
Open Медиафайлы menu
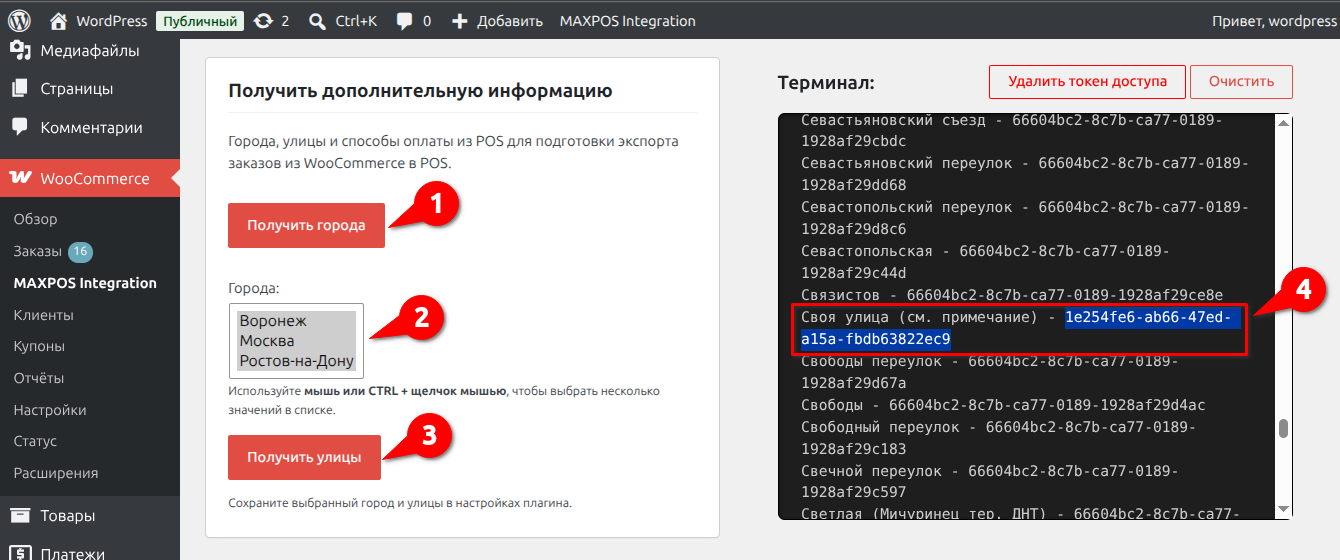click(90, 50)
